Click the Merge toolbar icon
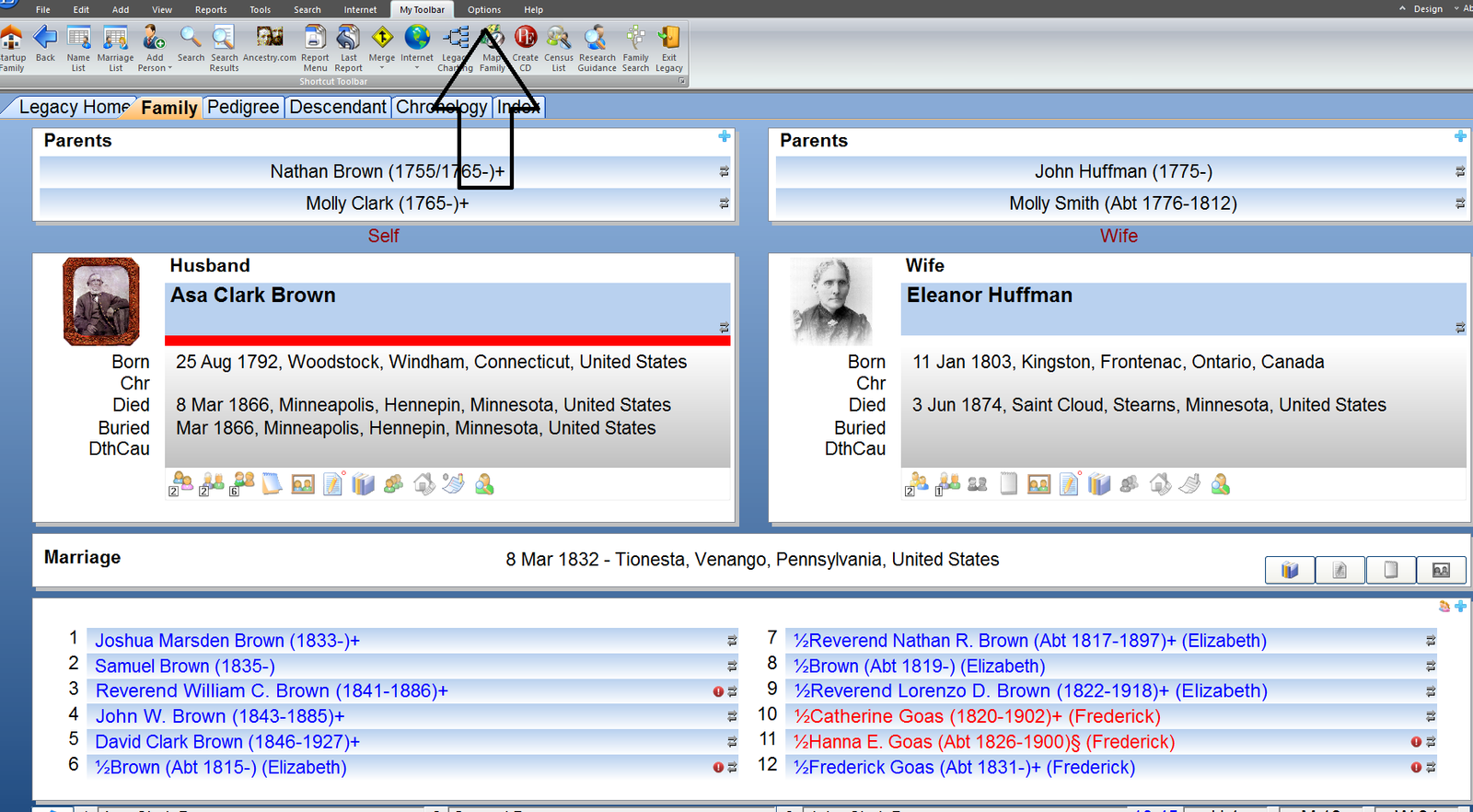Screen dimensions: 1473x812 [382, 38]
